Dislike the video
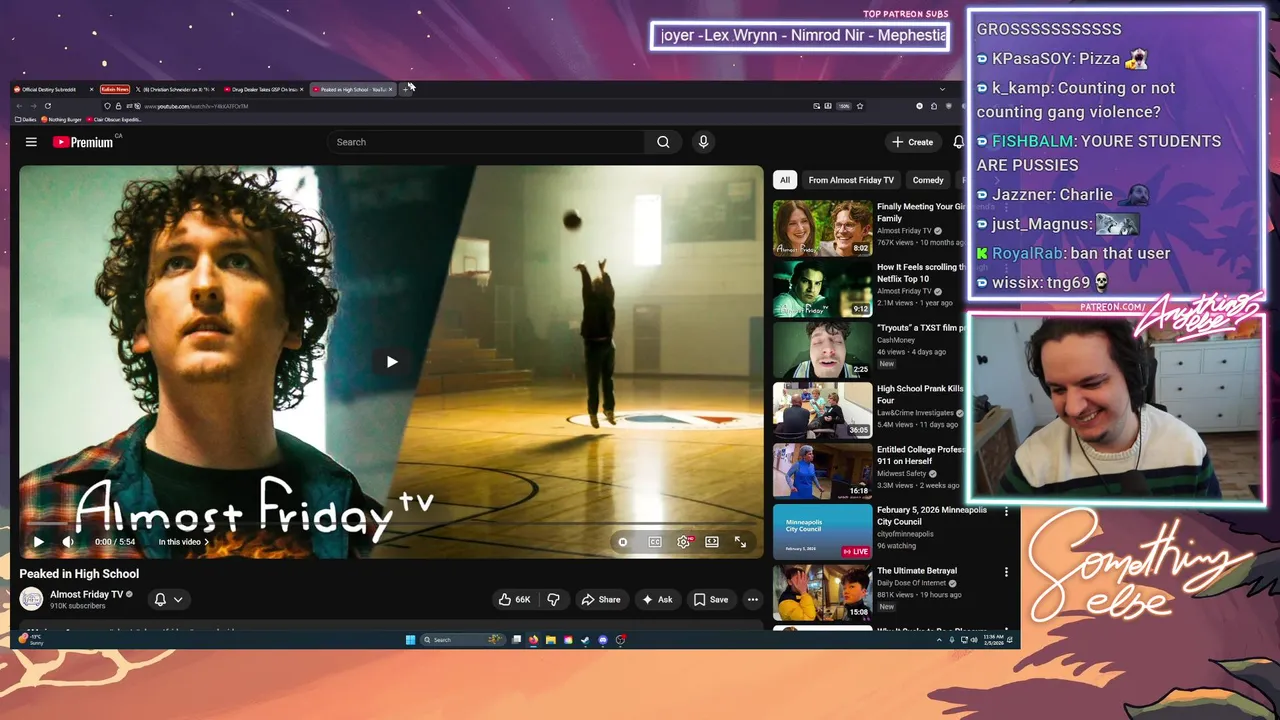The height and width of the screenshot is (720, 1280). tap(553, 599)
